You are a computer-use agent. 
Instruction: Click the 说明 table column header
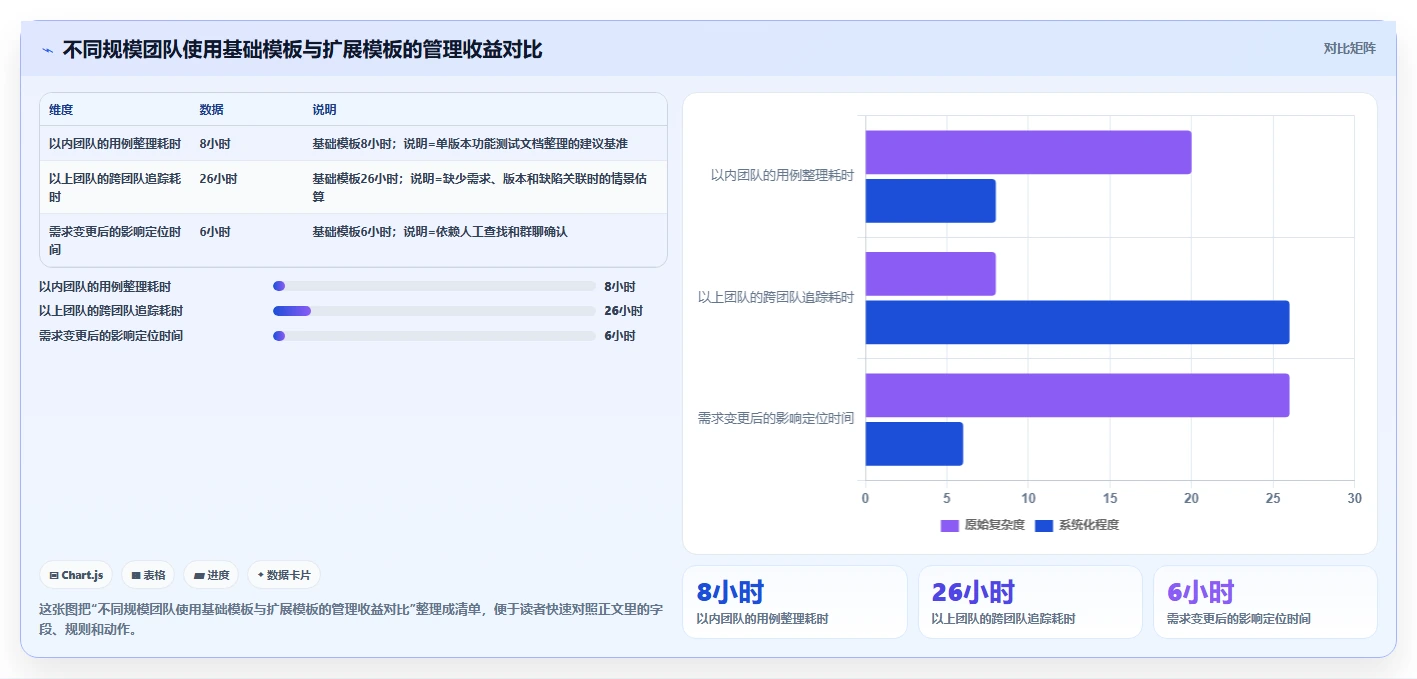pyautogui.click(x=325, y=110)
